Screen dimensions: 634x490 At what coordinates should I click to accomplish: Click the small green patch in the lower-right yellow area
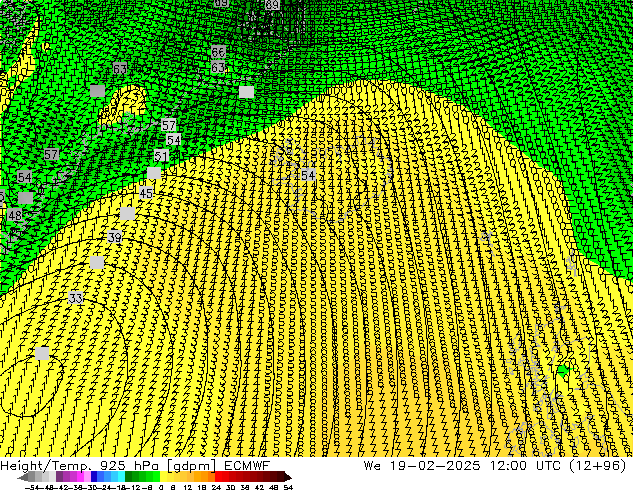[x=563, y=370]
